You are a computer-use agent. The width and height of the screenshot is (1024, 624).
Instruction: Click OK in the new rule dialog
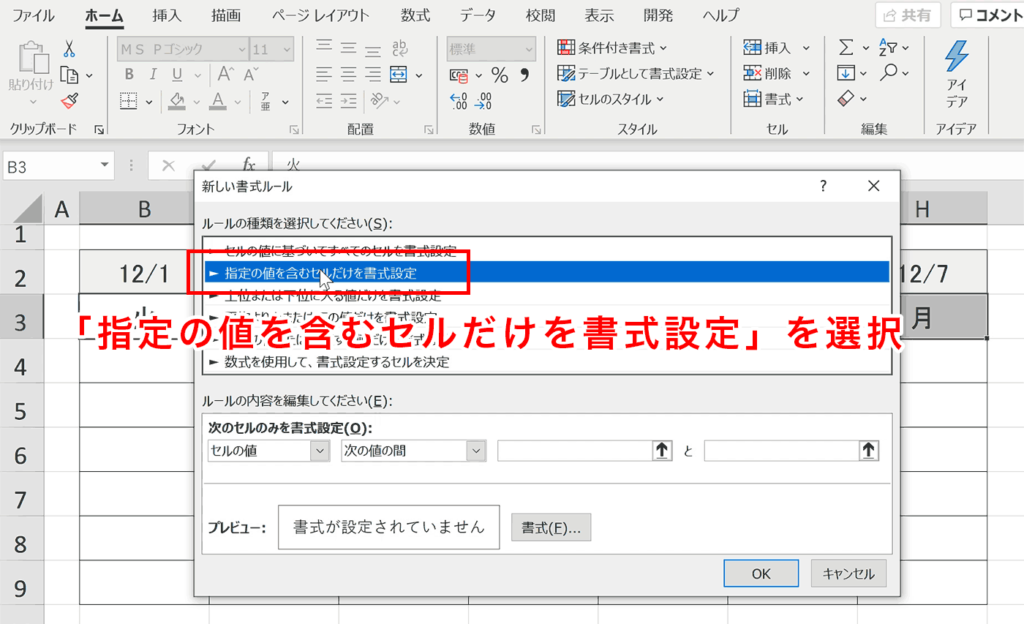761,574
